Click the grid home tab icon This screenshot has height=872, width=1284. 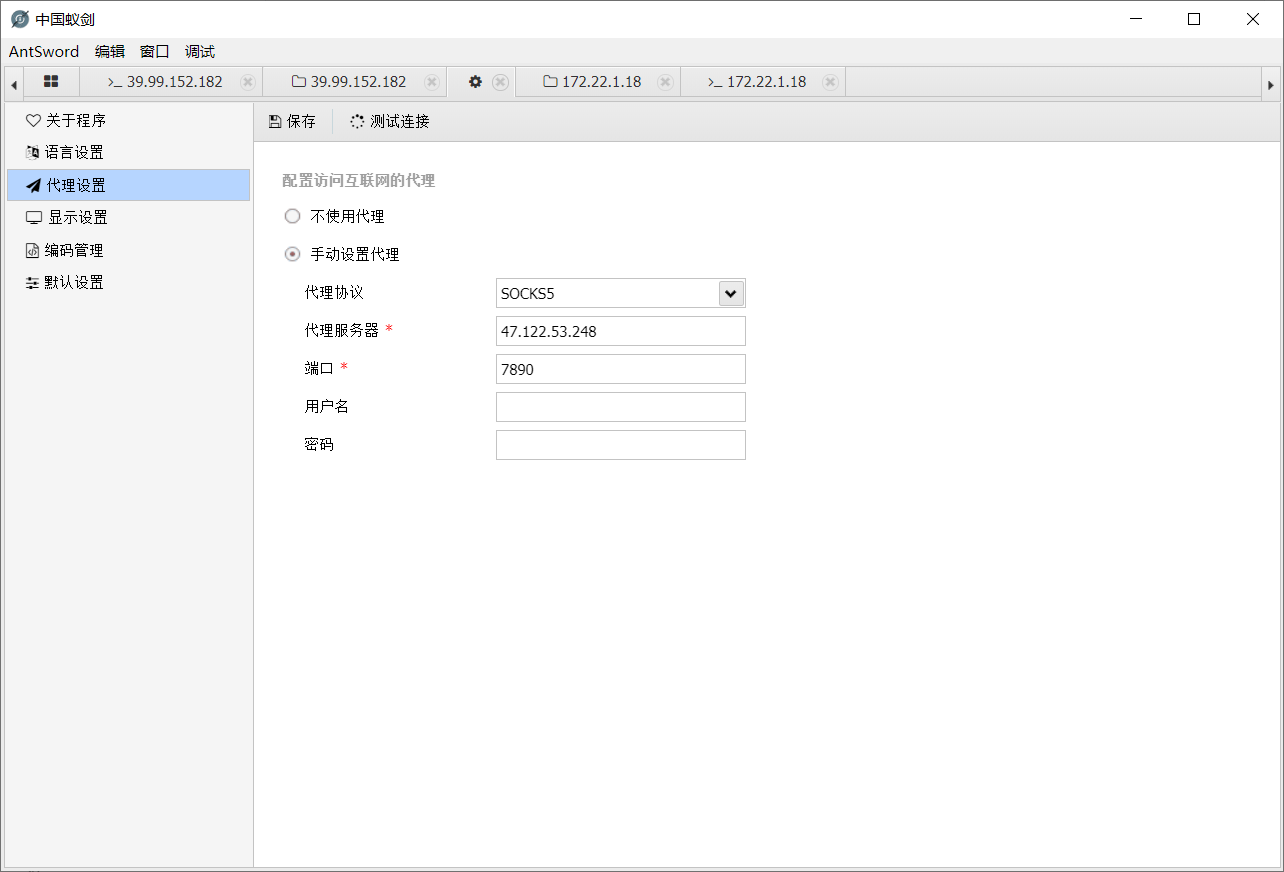coord(51,82)
